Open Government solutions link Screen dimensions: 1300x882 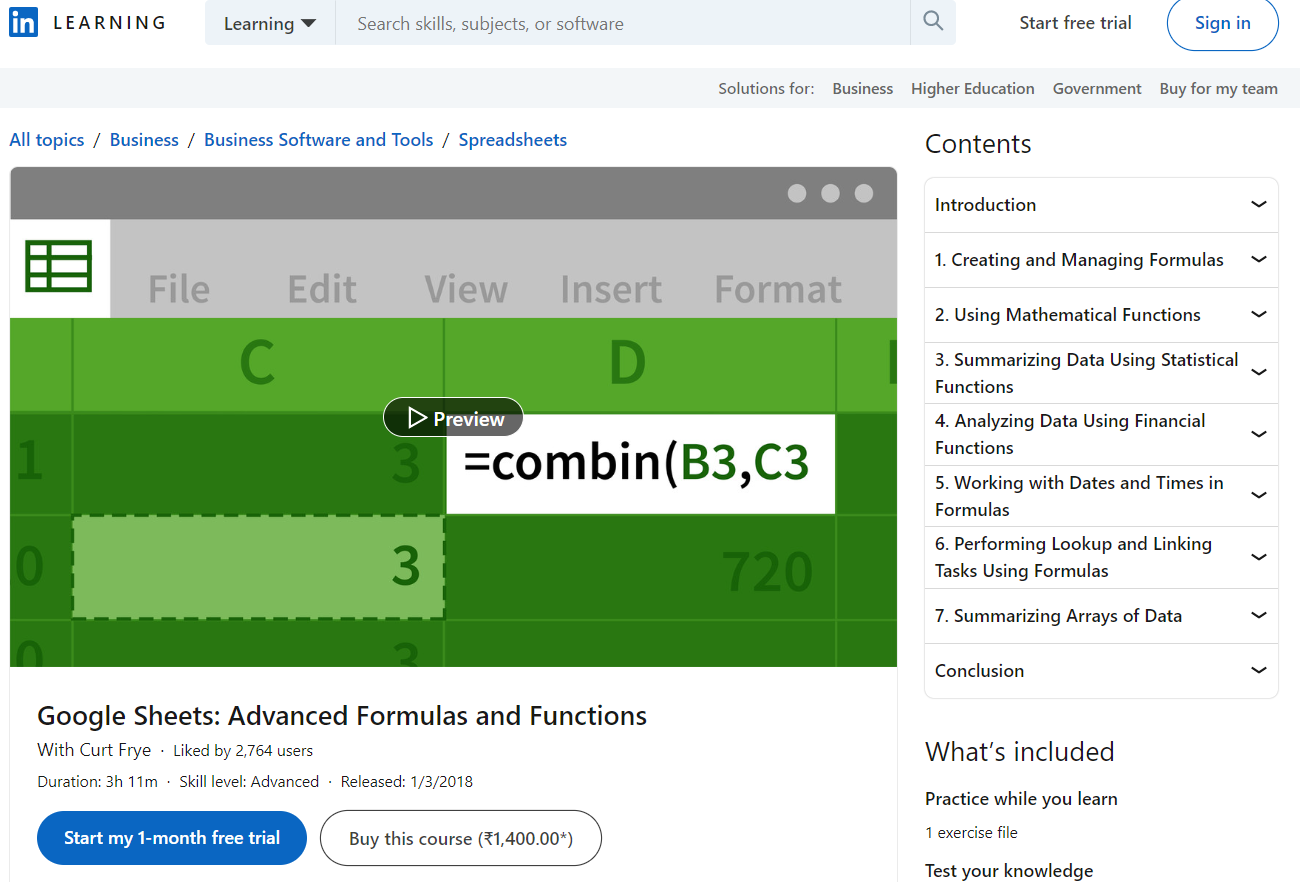[x=1097, y=89]
